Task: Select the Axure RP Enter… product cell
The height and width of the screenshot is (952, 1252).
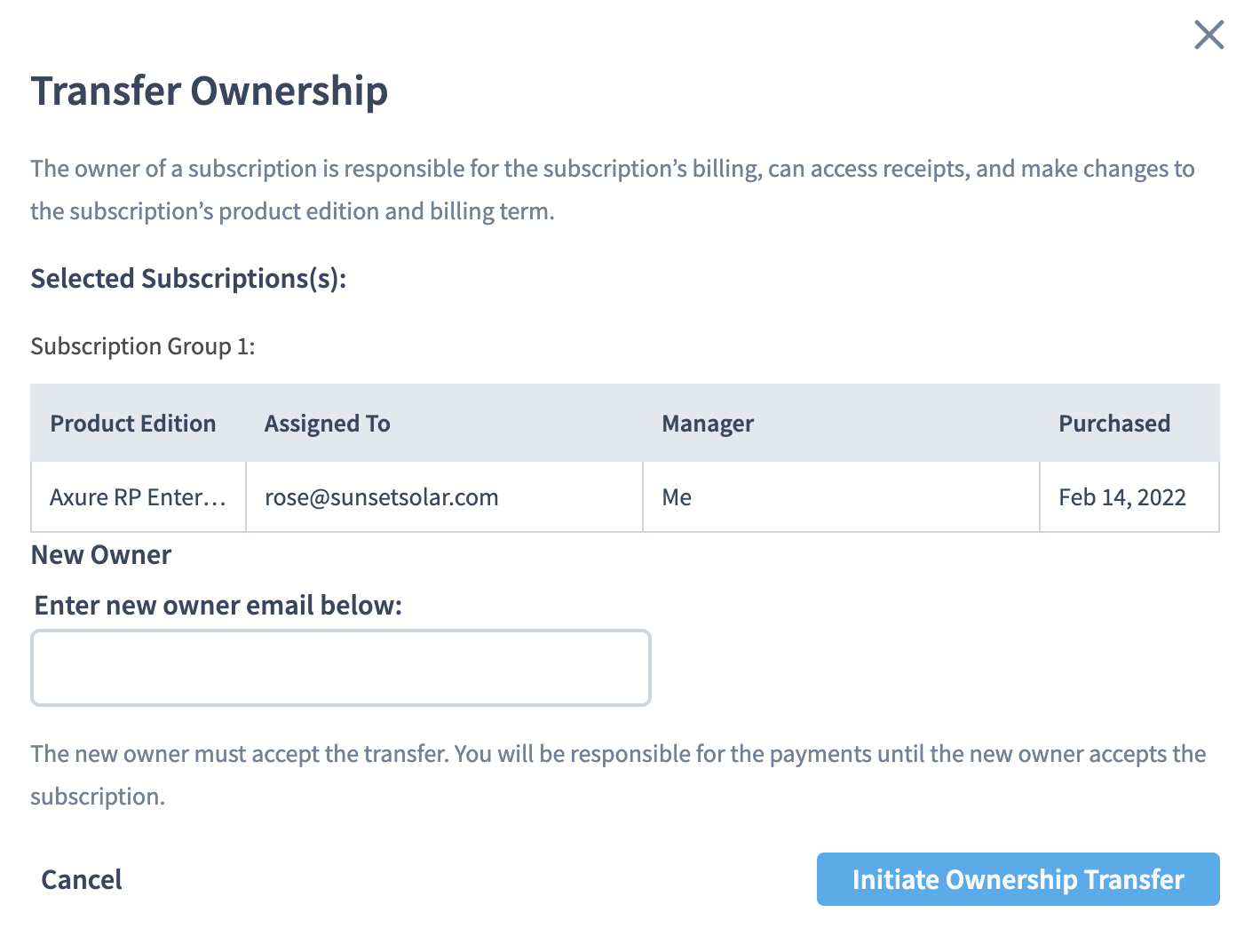Action: tap(138, 497)
